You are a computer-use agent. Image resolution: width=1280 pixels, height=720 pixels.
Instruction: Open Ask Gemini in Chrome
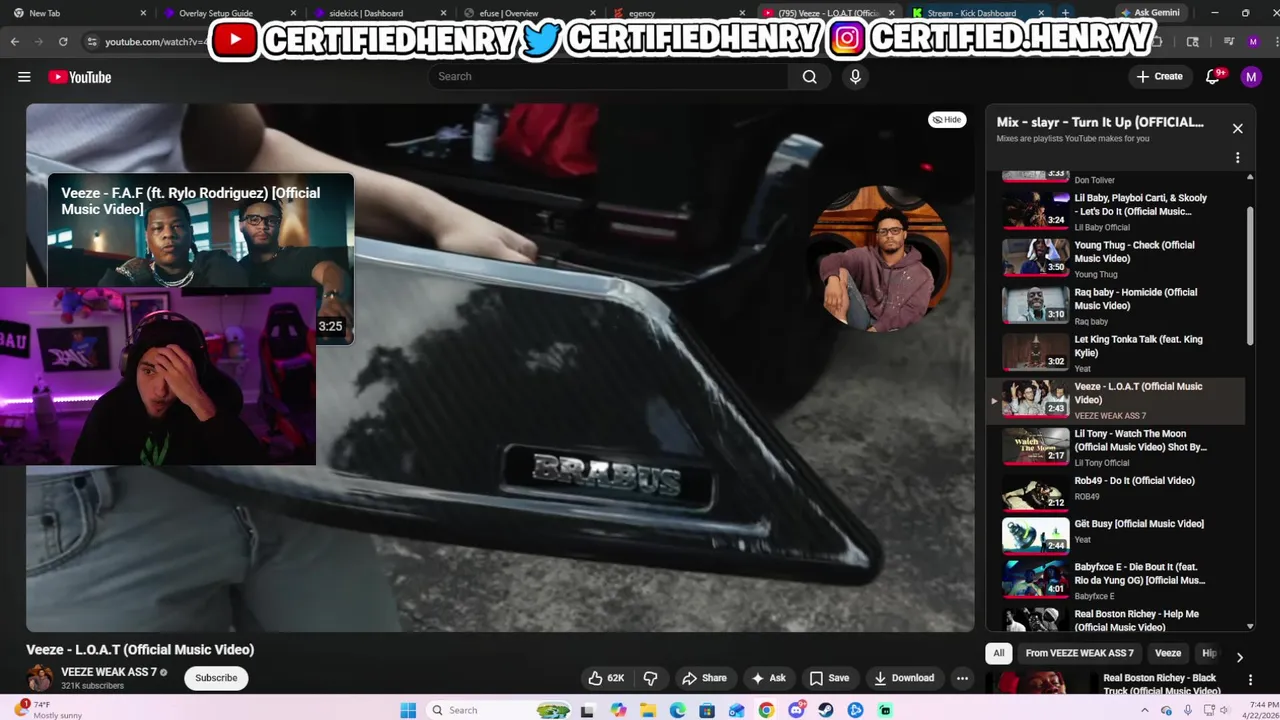[1150, 13]
